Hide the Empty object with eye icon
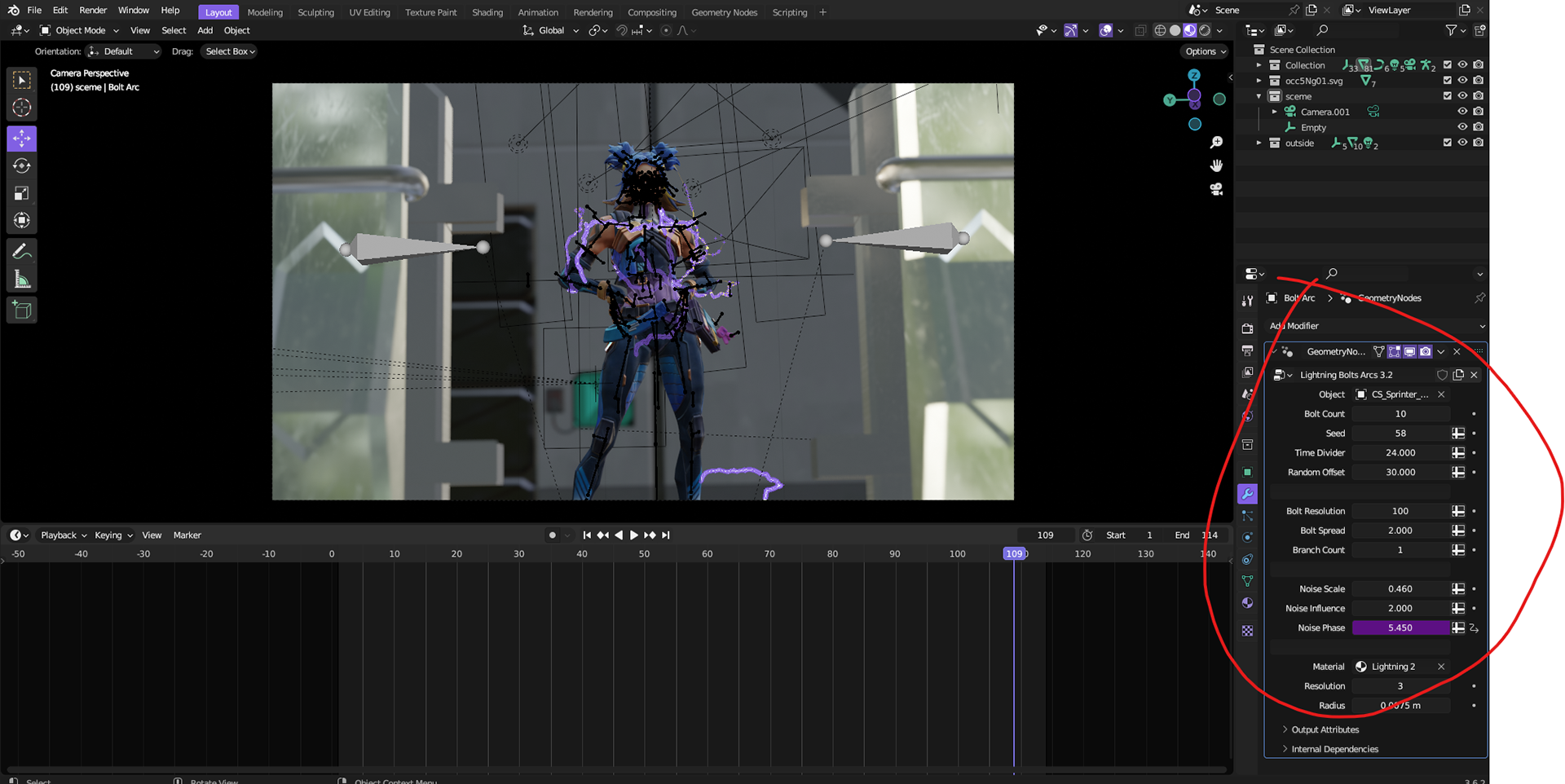Screen dimensions: 1565x784 (x=1462, y=127)
